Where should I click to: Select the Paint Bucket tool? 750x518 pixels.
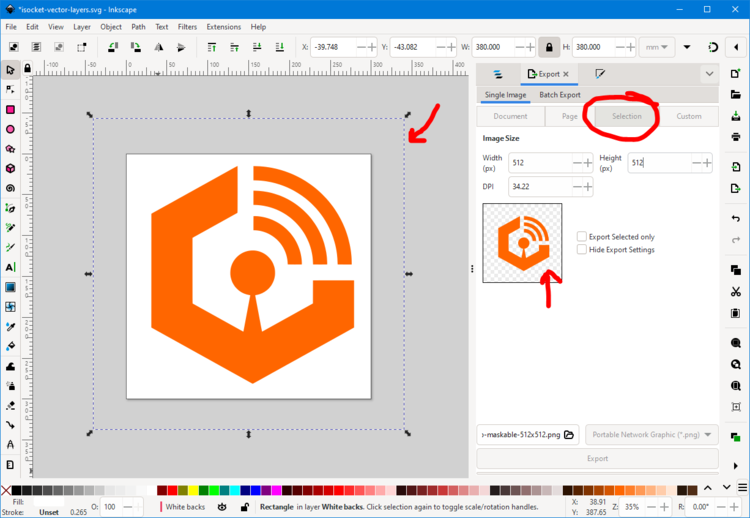pos(10,346)
